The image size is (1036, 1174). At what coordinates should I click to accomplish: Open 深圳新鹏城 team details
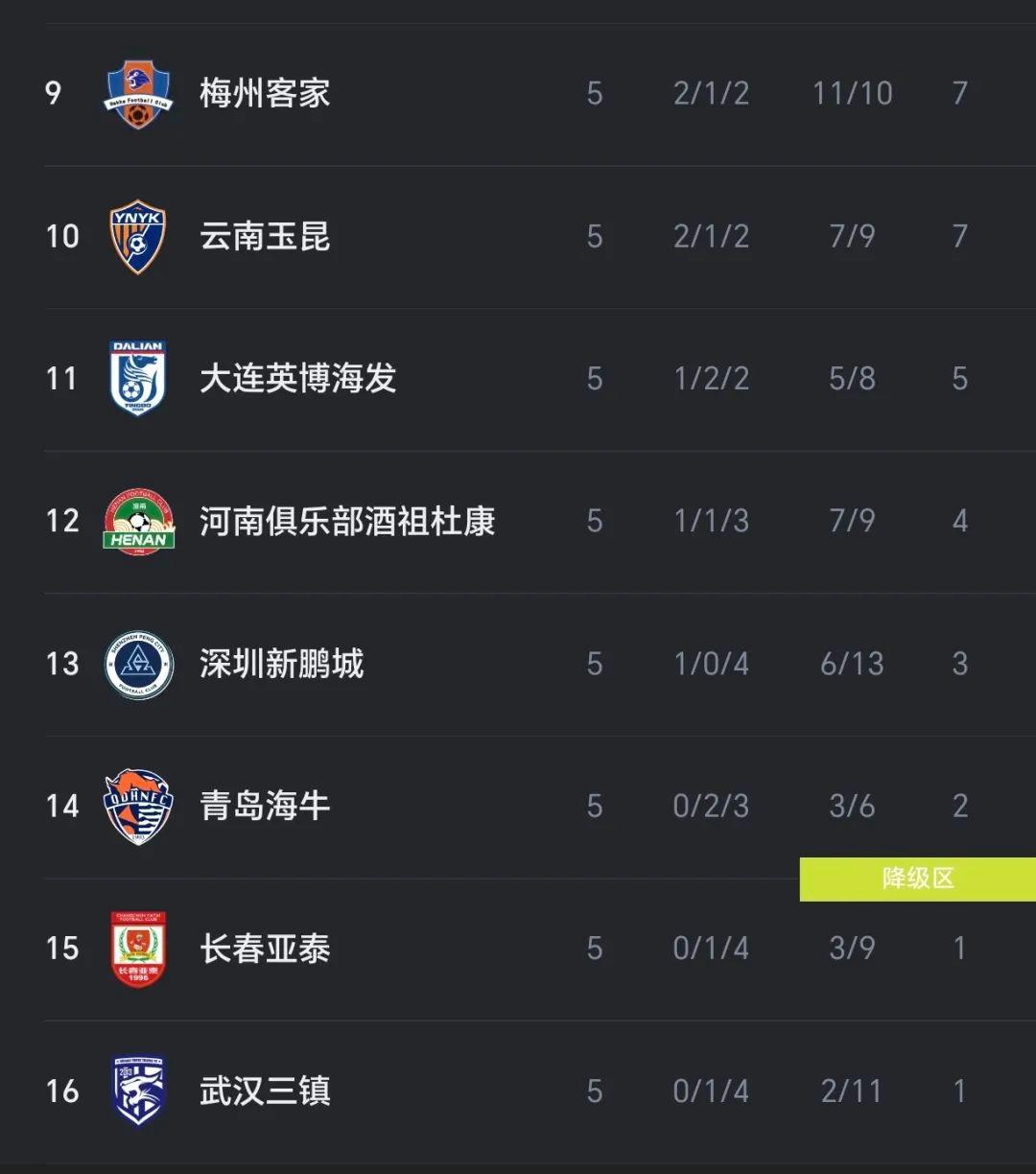[281, 664]
